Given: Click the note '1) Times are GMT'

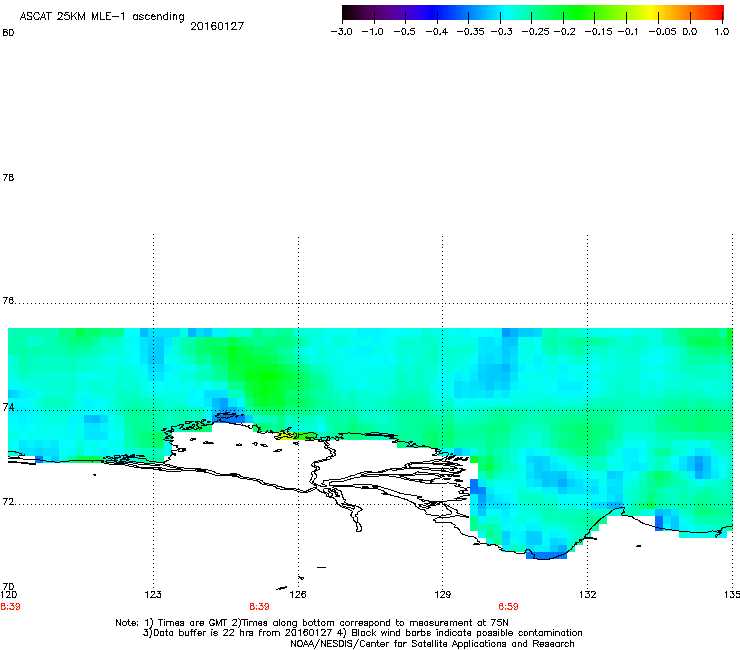Looking at the screenshot, I should point(187,623).
